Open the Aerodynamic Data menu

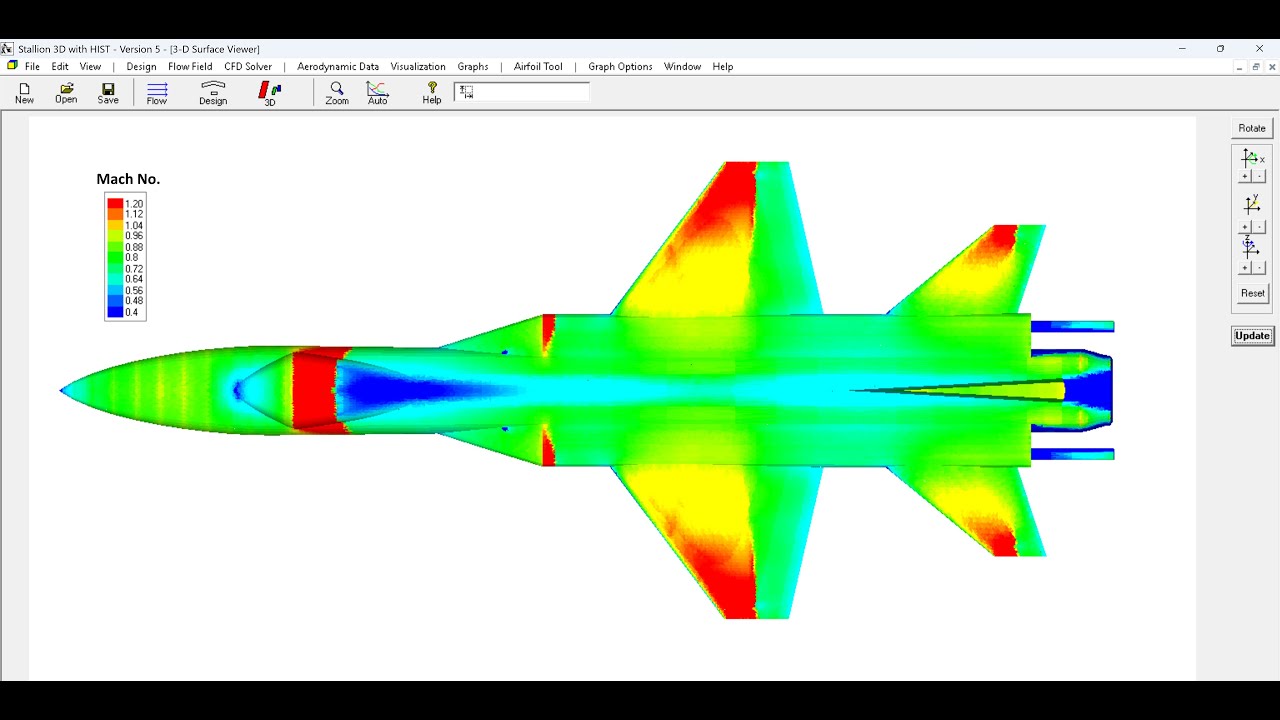(338, 67)
